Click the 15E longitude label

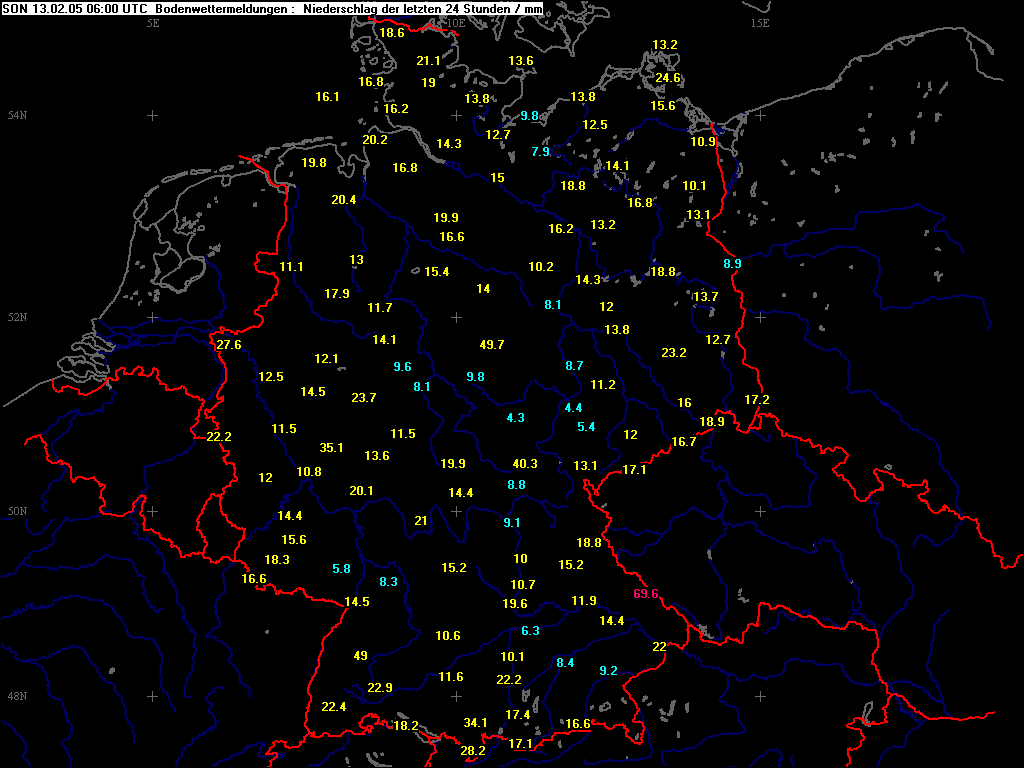coord(760,23)
